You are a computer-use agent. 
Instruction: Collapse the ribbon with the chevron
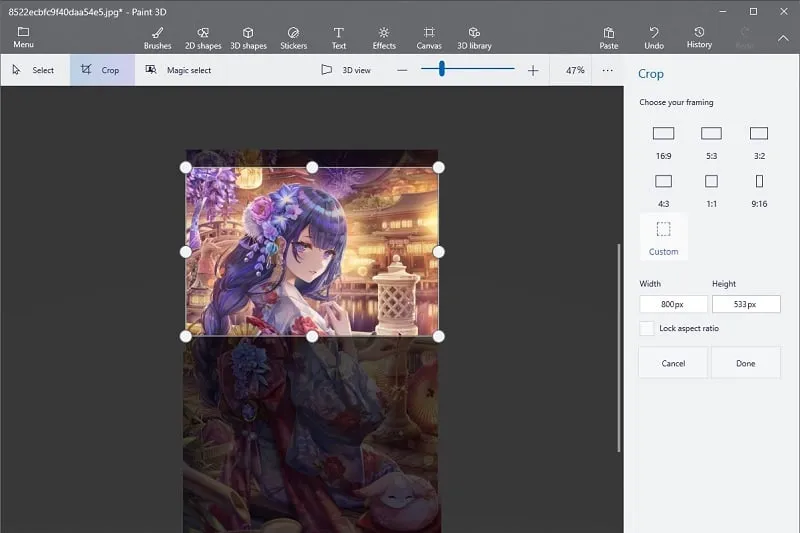pyautogui.click(x=783, y=38)
